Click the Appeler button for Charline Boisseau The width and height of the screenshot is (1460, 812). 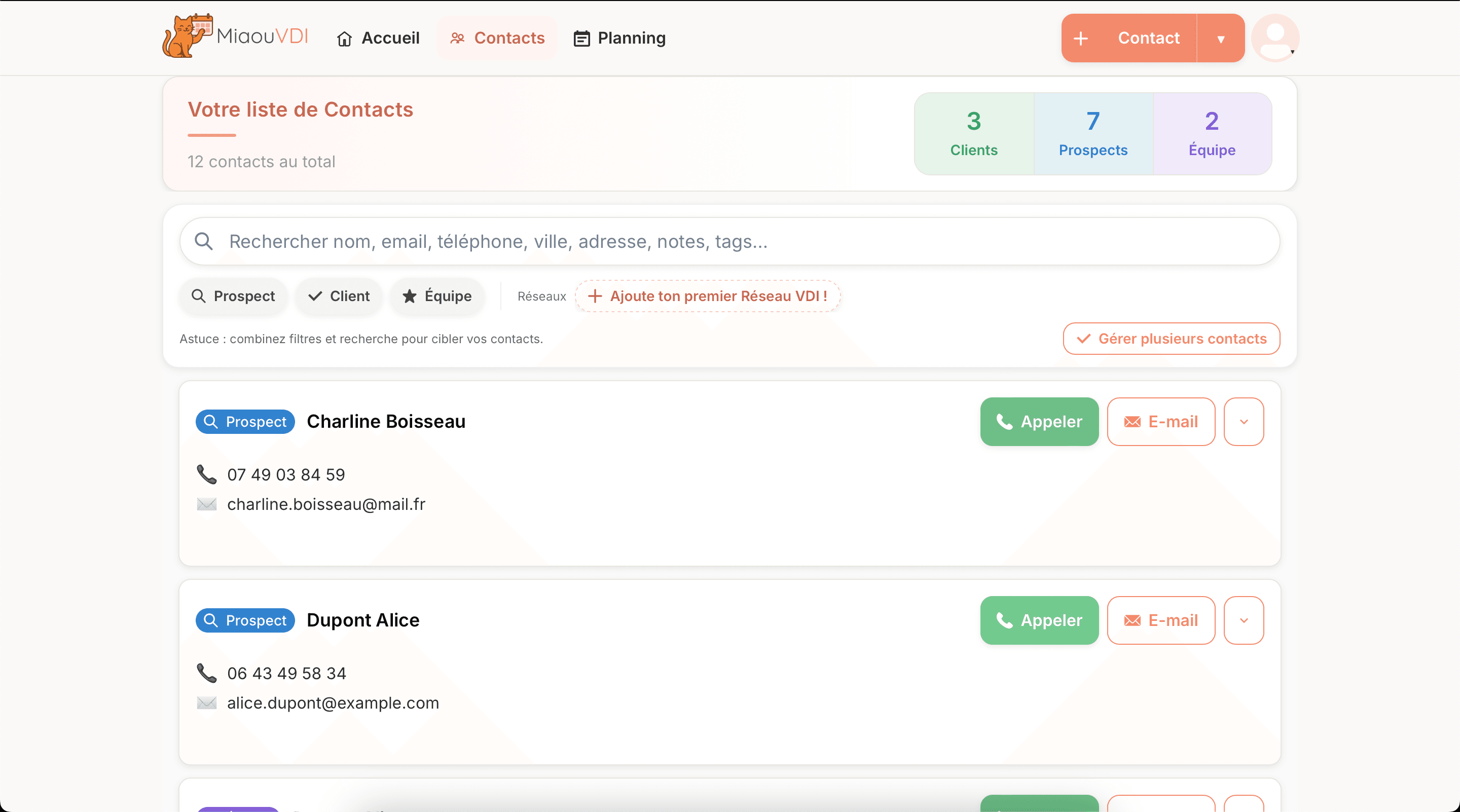[x=1039, y=422]
